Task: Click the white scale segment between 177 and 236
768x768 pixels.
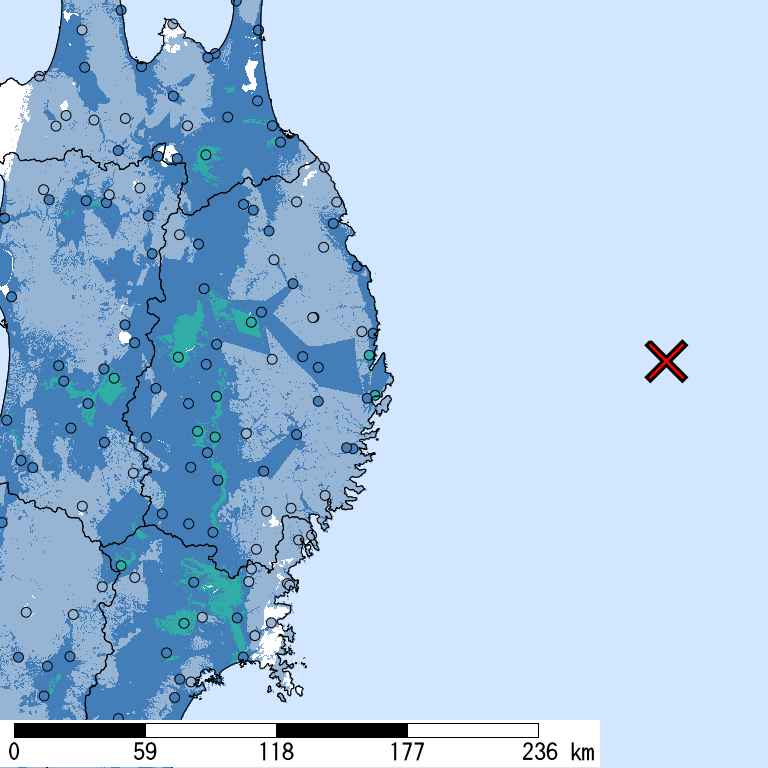Action: click(473, 730)
